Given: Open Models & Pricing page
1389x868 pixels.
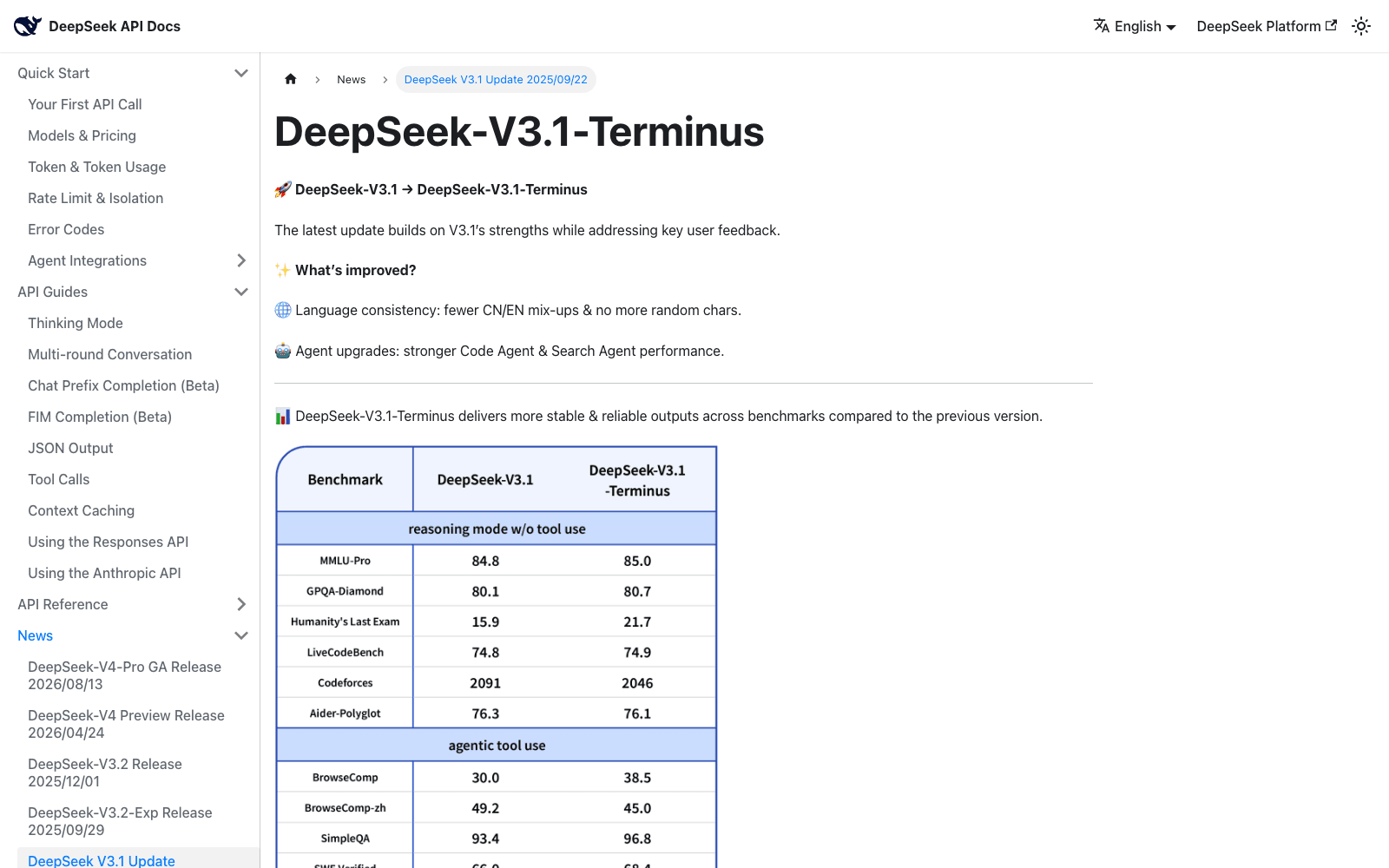Looking at the screenshot, I should (82, 135).
